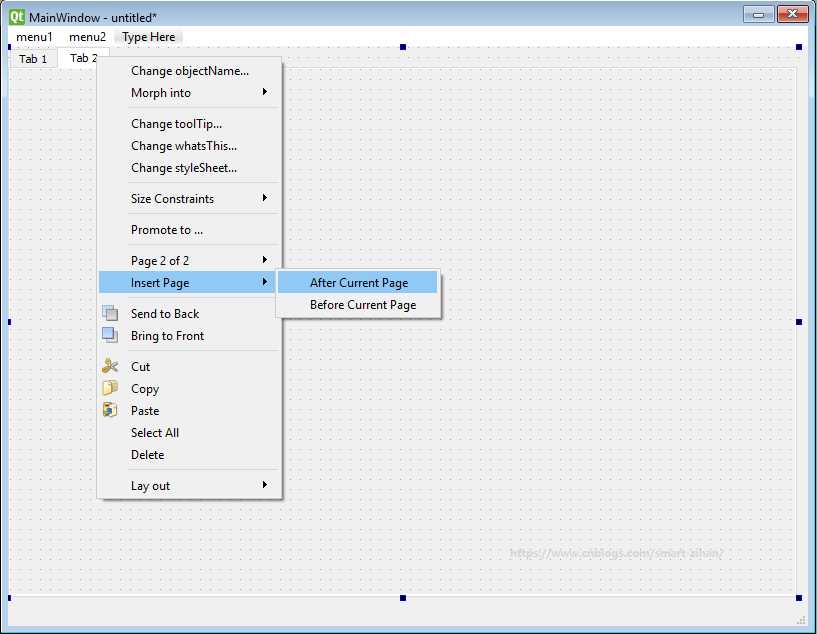Switch to Tab 1

[33, 59]
